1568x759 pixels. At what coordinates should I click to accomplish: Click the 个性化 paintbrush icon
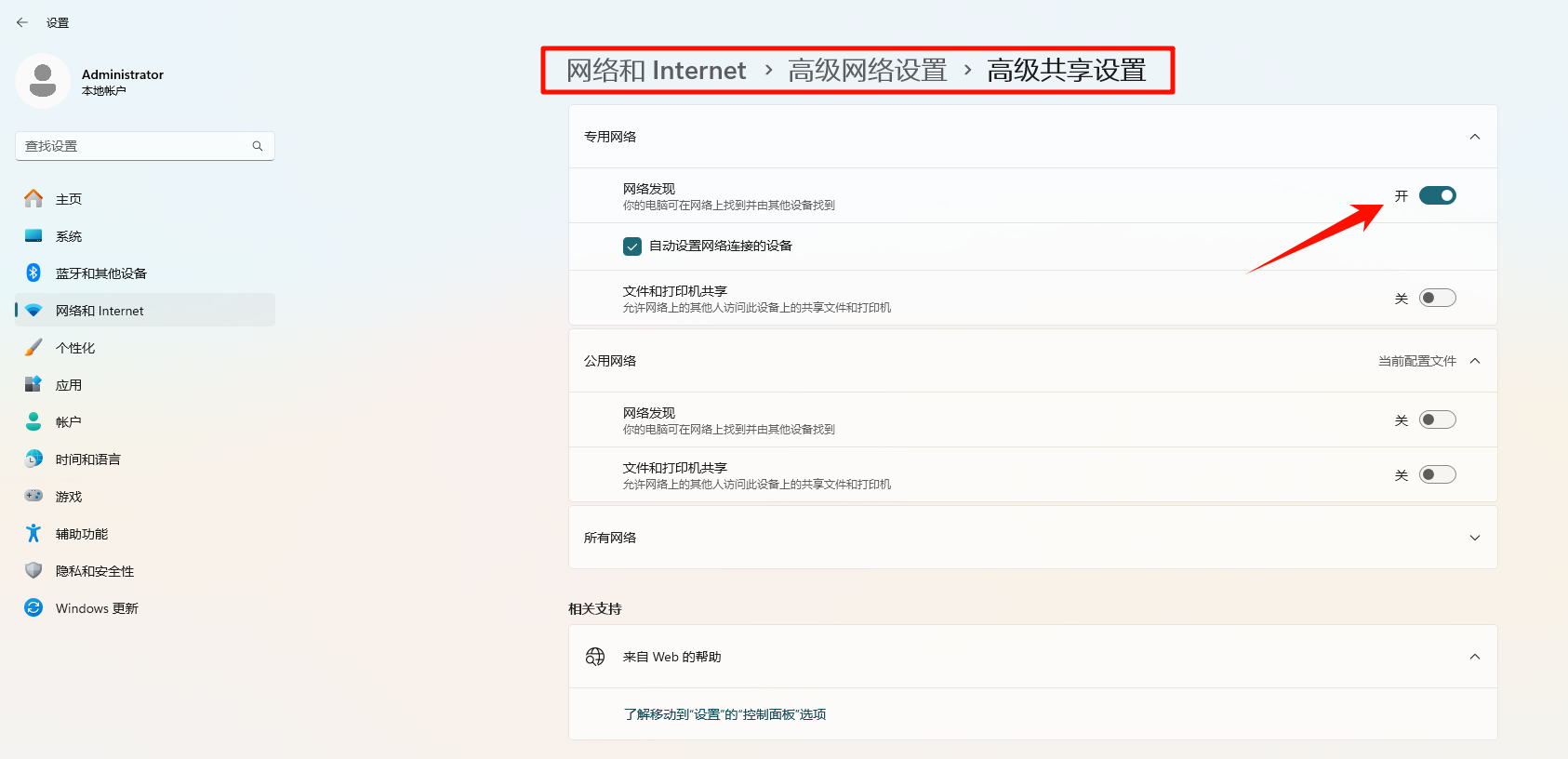coord(33,347)
